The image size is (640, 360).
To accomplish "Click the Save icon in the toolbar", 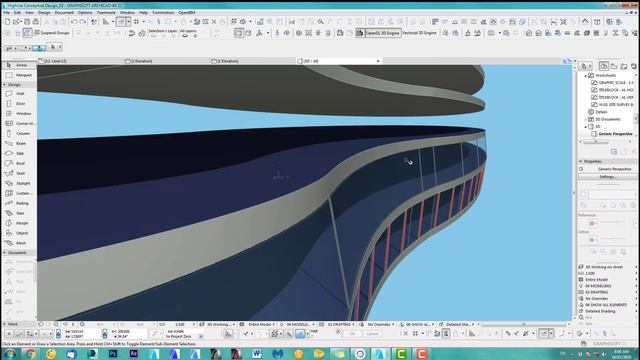I will (27, 22).
